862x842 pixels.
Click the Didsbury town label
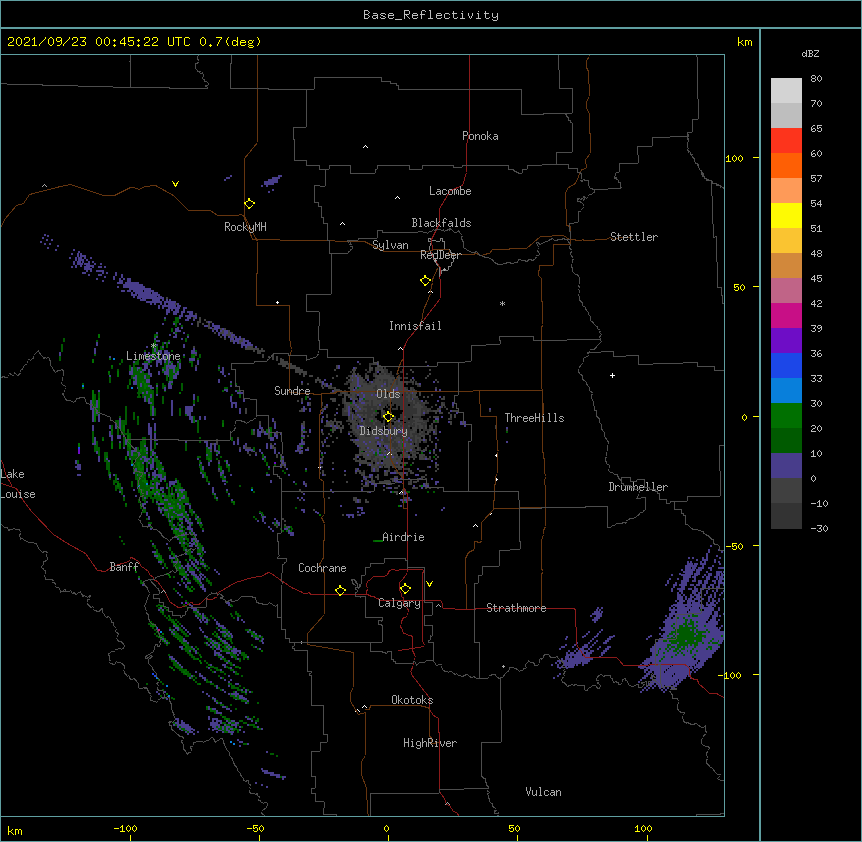[384, 431]
